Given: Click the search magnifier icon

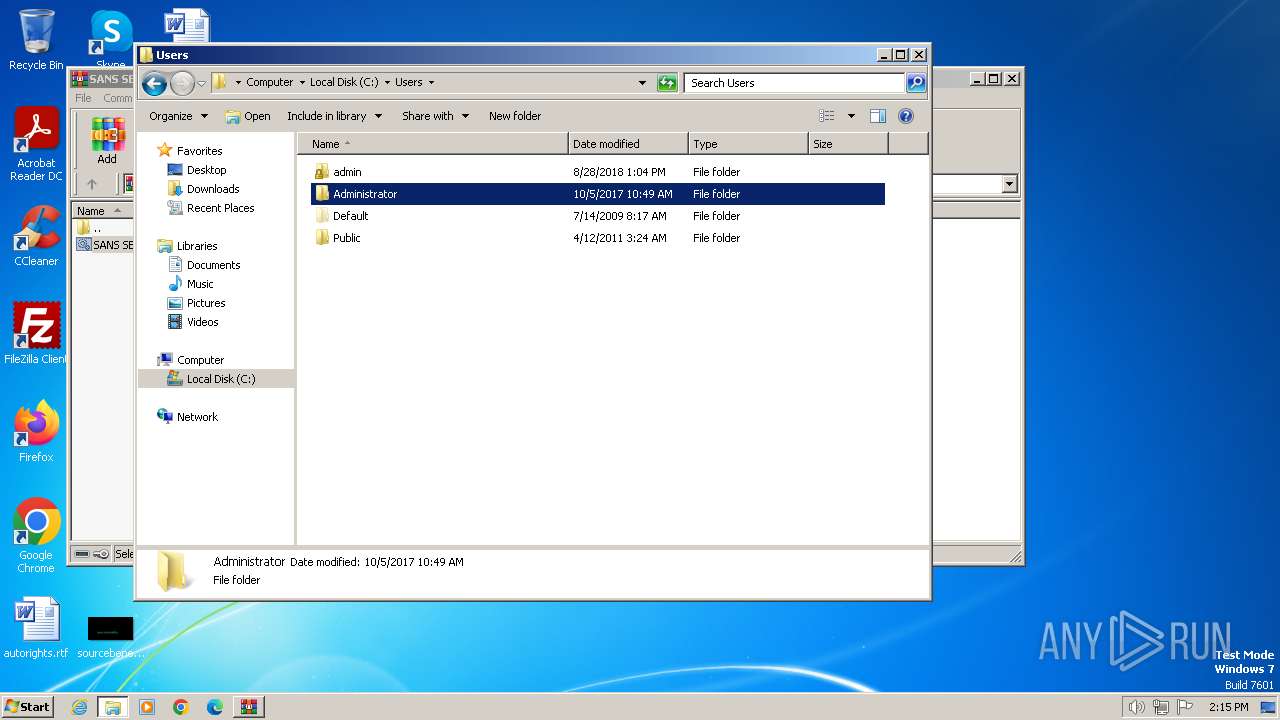Looking at the screenshot, I should point(916,83).
